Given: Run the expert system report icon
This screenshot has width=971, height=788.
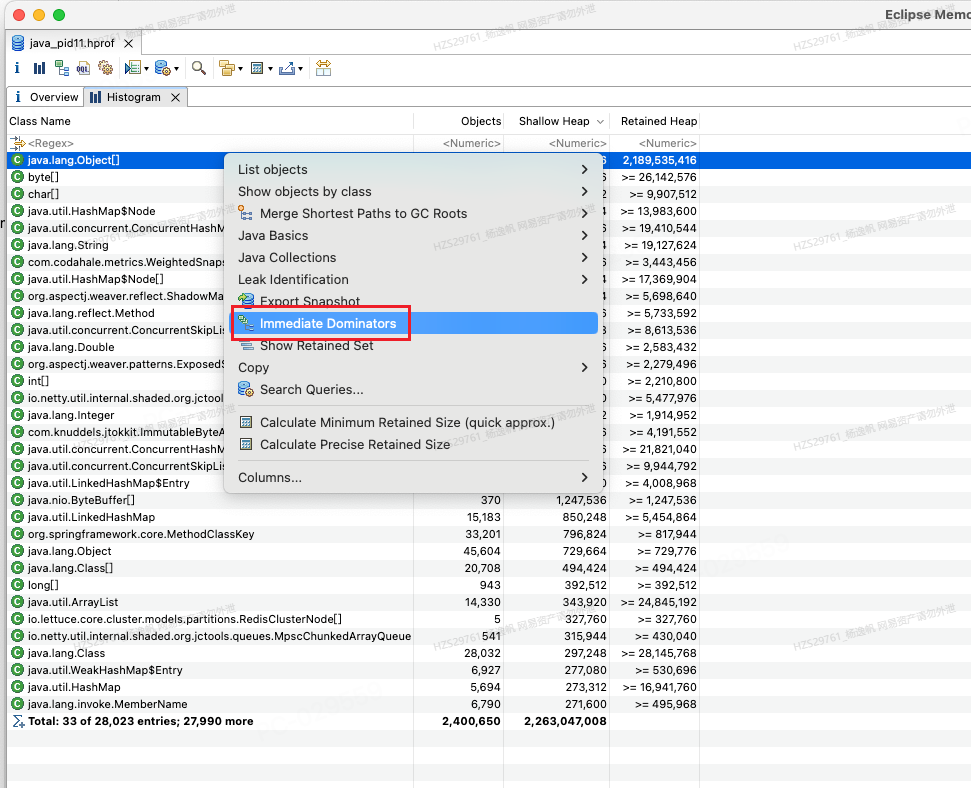Looking at the screenshot, I should tap(132, 68).
